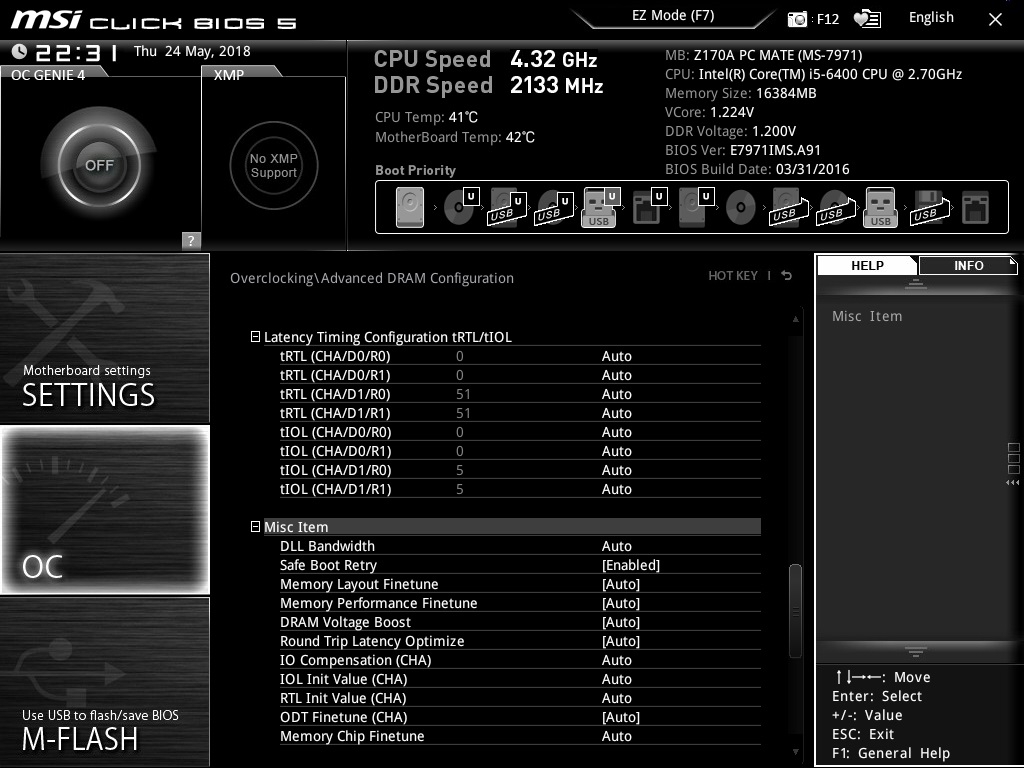Collapse Latency Timing Configuration tRTL/tIOL section

click(x=255, y=337)
